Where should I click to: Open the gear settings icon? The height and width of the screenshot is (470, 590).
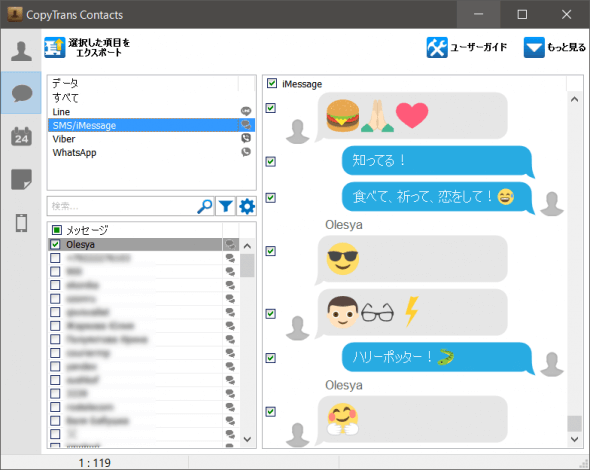[247, 206]
